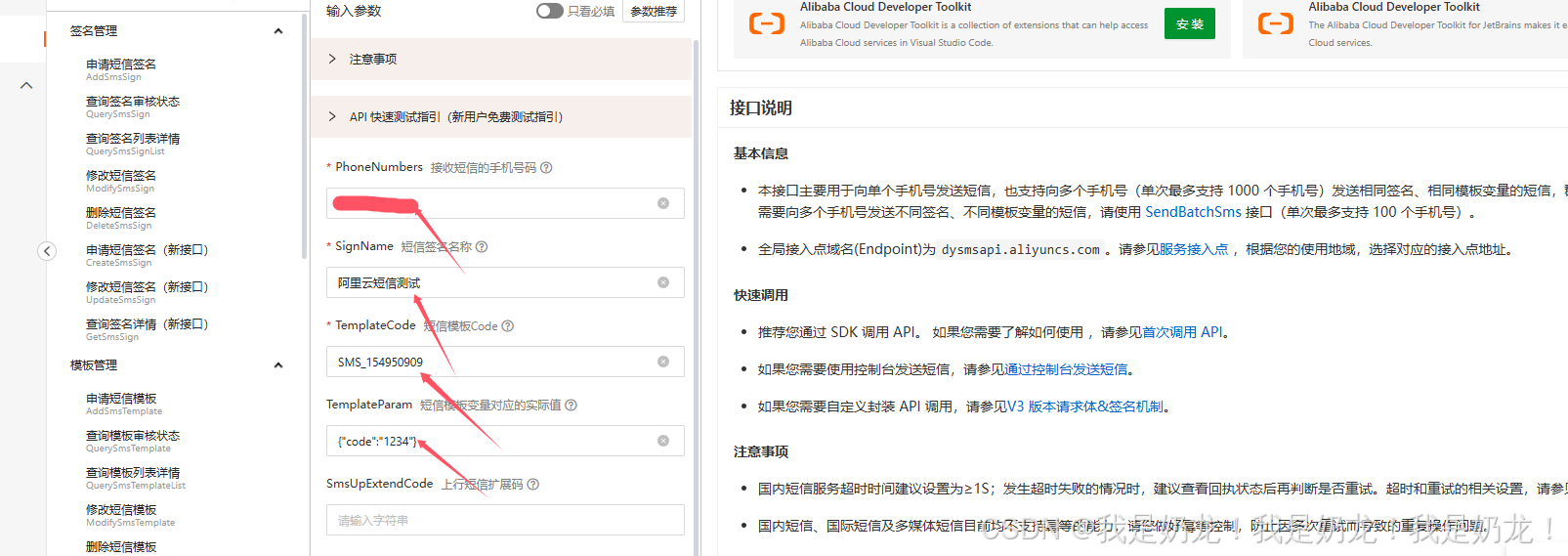Image resolution: width=1568 pixels, height=556 pixels.
Task: Open the 通过控制台发送短信 link
Action: [1066, 369]
